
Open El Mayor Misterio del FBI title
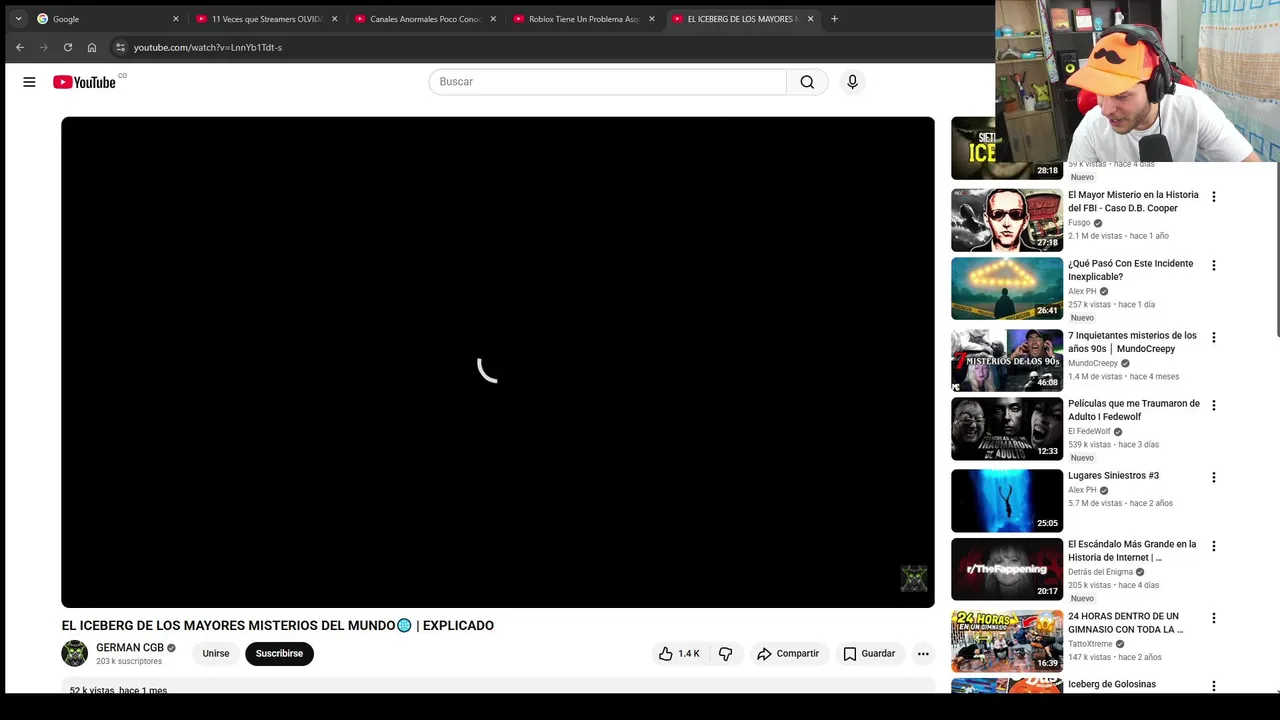click(1133, 201)
